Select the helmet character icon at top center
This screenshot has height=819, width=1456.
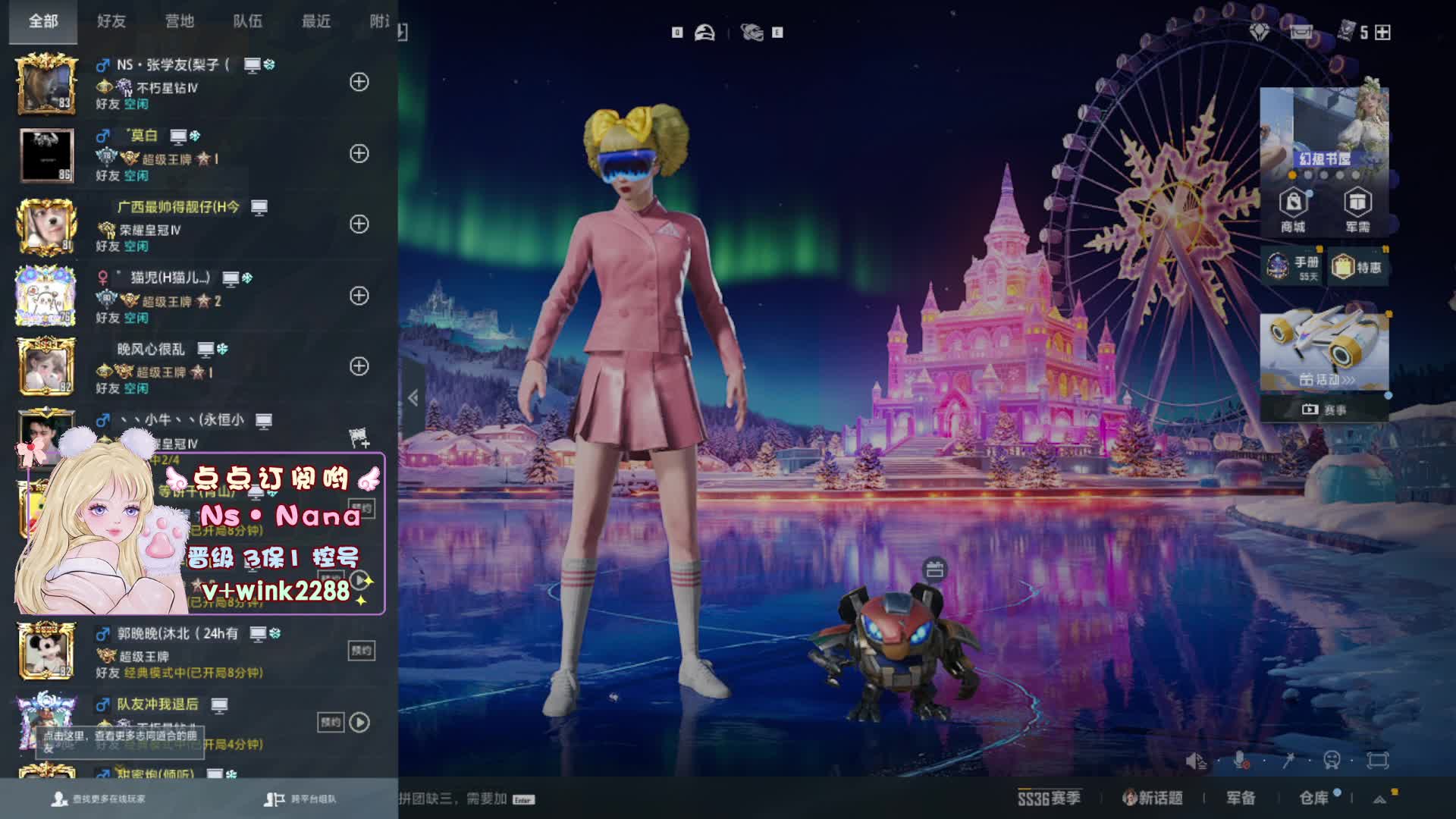704,32
